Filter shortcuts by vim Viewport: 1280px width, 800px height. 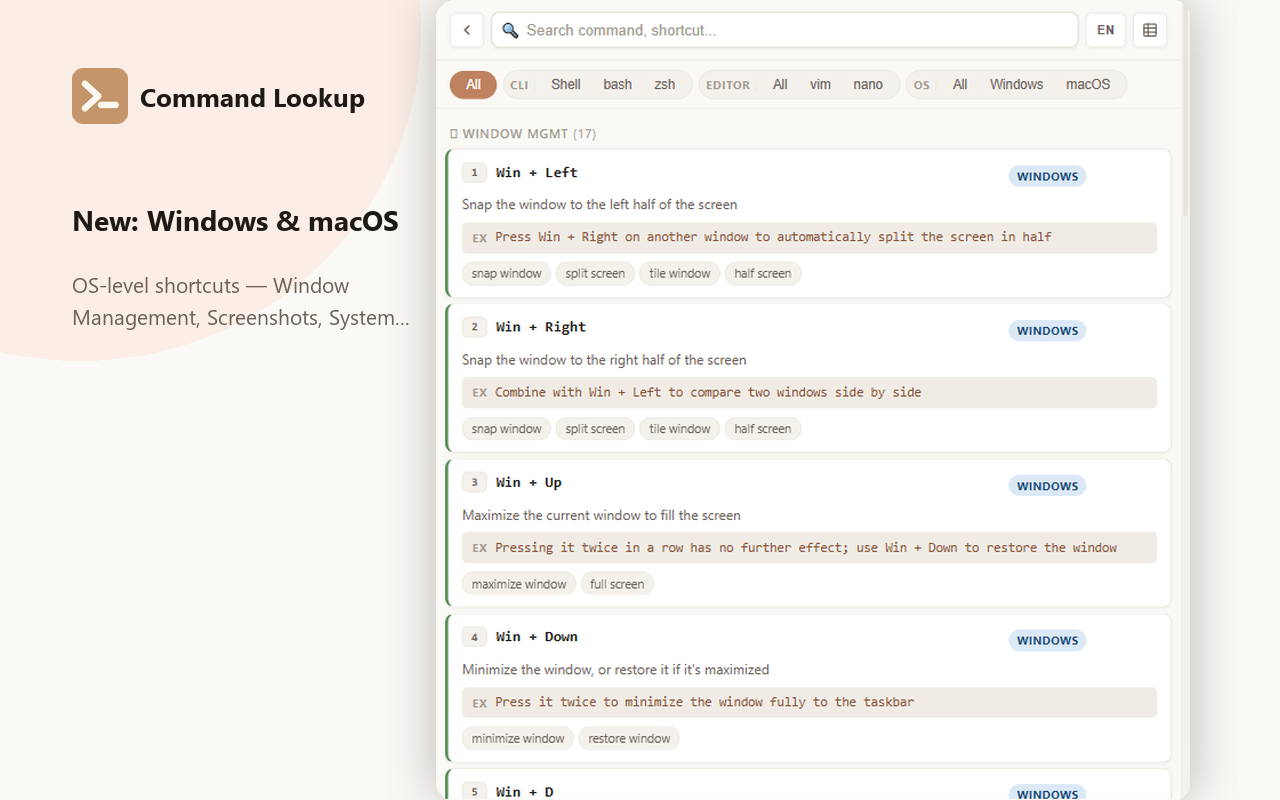821,85
